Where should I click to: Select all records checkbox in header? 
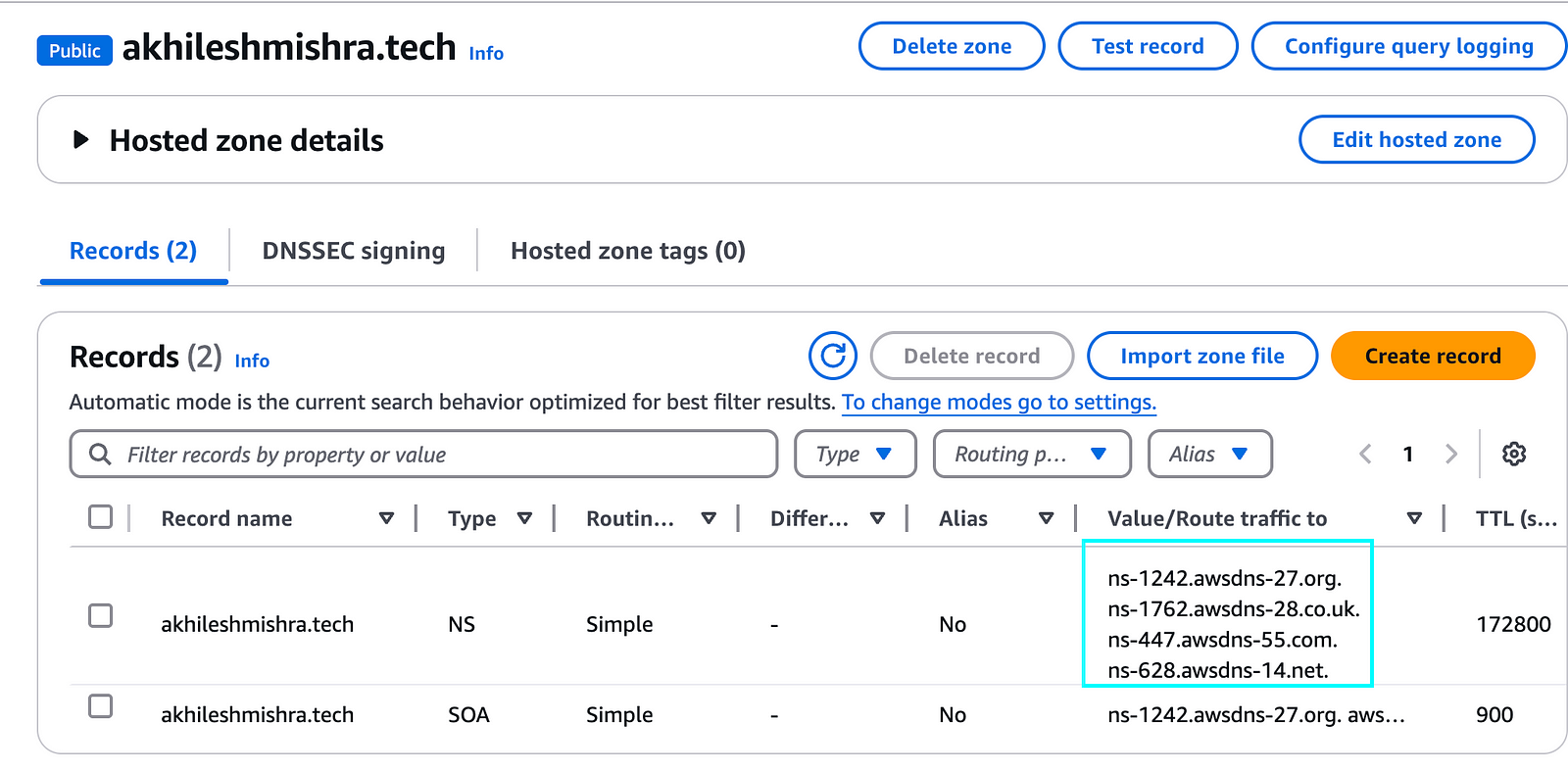tap(100, 516)
